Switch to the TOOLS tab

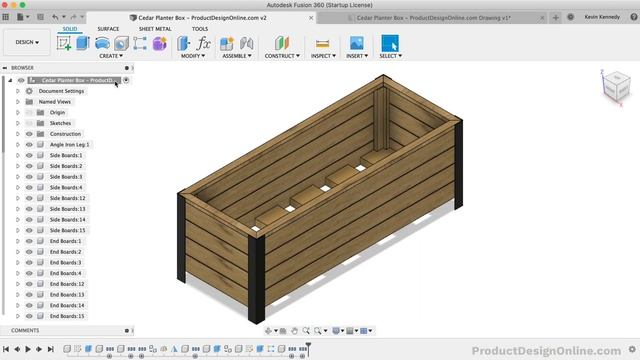pyautogui.click(x=200, y=29)
